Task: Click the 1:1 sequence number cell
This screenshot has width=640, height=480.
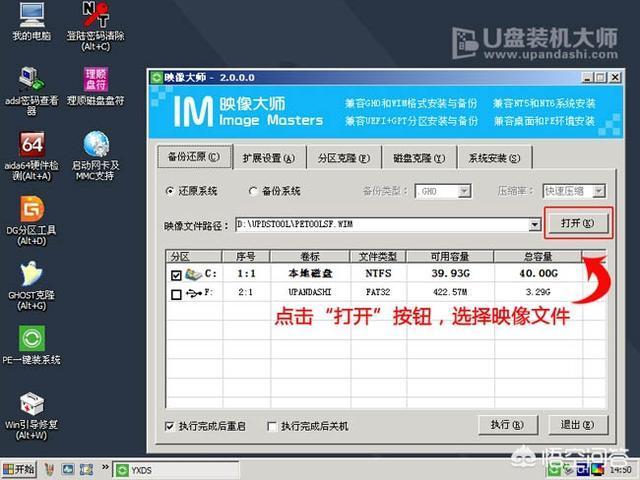Action: (x=246, y=273)
